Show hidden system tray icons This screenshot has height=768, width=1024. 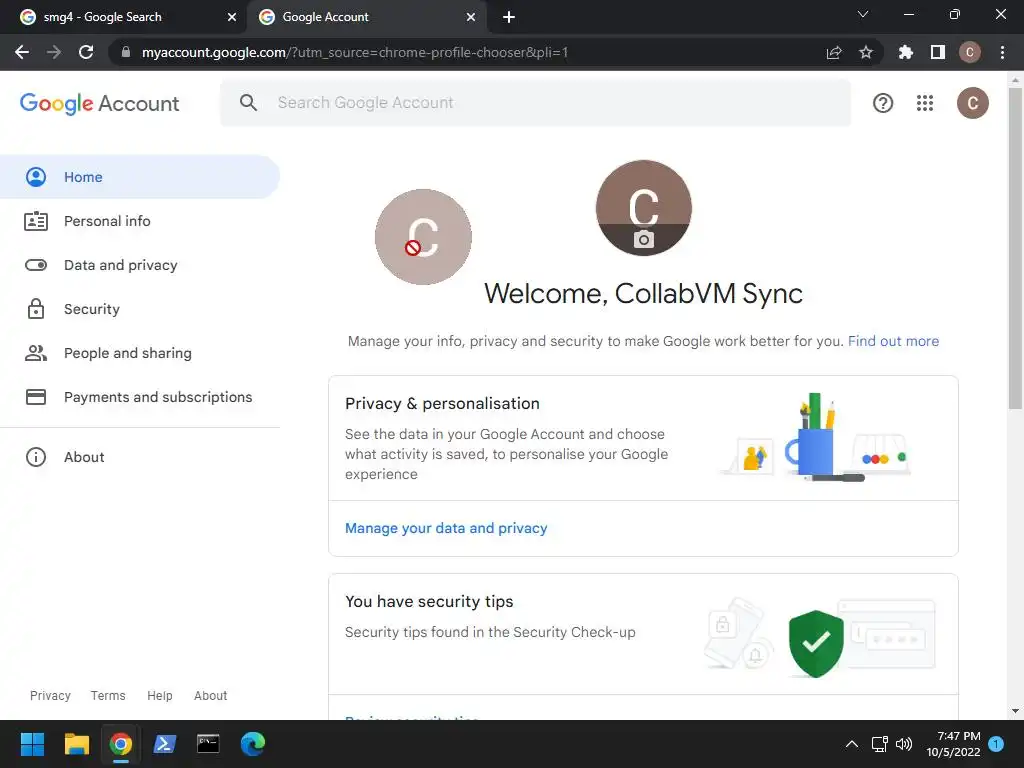tap(852, 744)
